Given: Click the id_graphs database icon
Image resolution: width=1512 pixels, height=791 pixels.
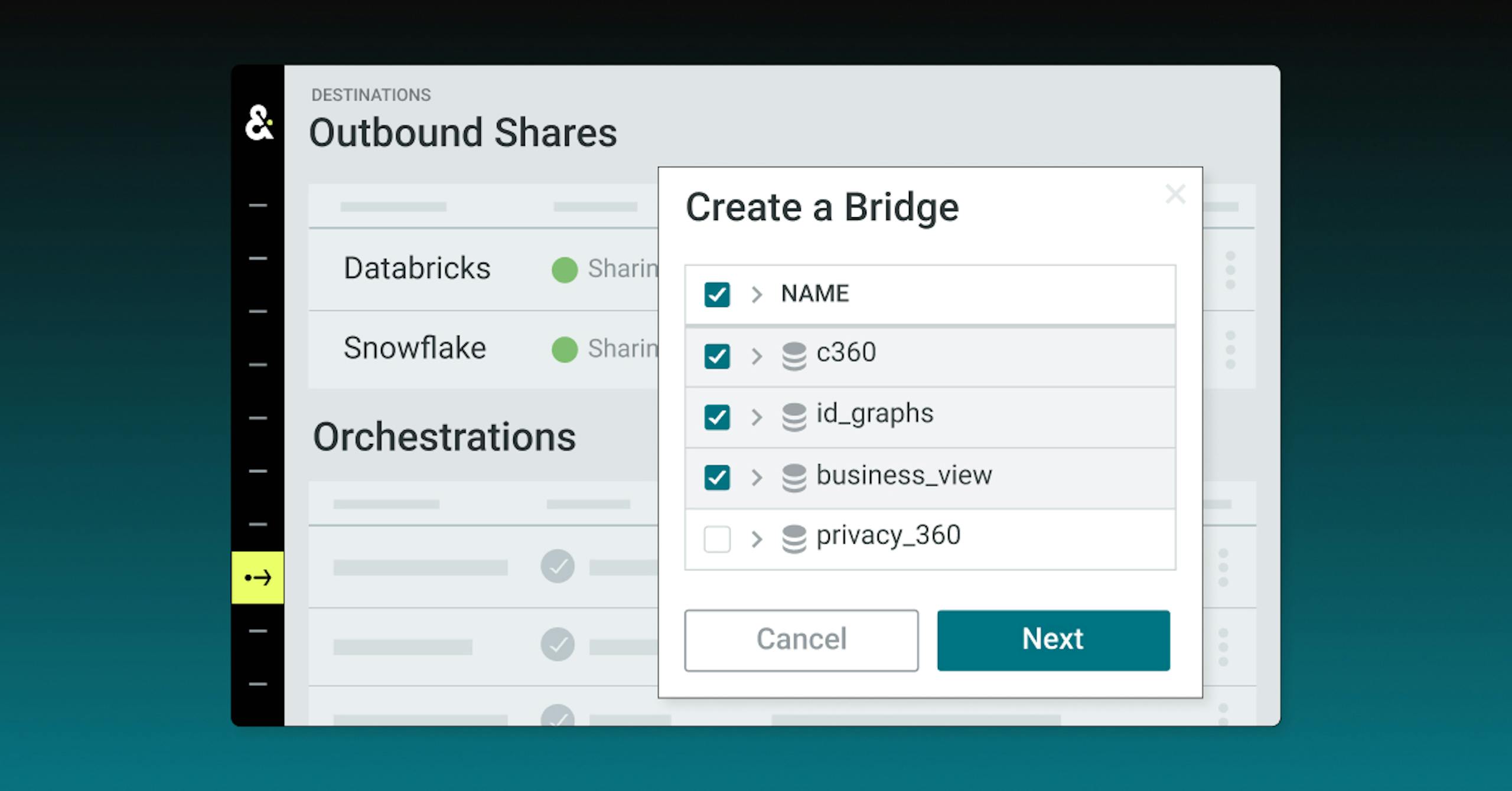Looking at the screenshot, I should (794, 417).
